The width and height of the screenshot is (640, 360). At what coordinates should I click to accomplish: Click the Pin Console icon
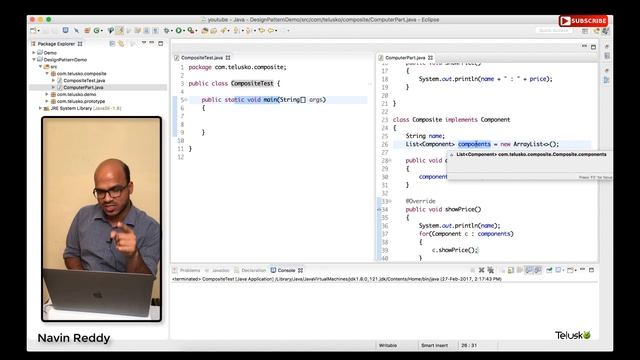[x=549, y=270]
